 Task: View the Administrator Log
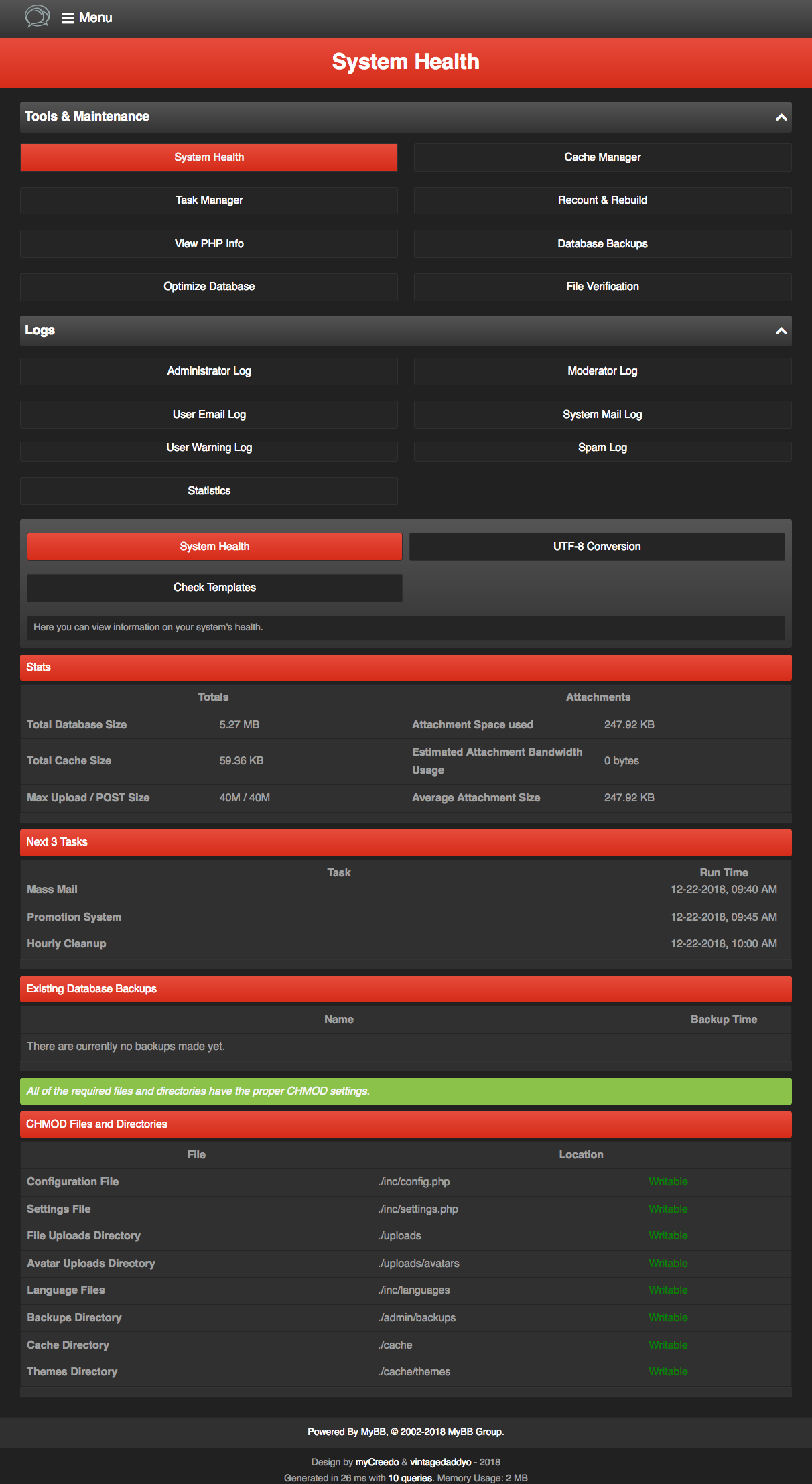click(x=209, y=371)
